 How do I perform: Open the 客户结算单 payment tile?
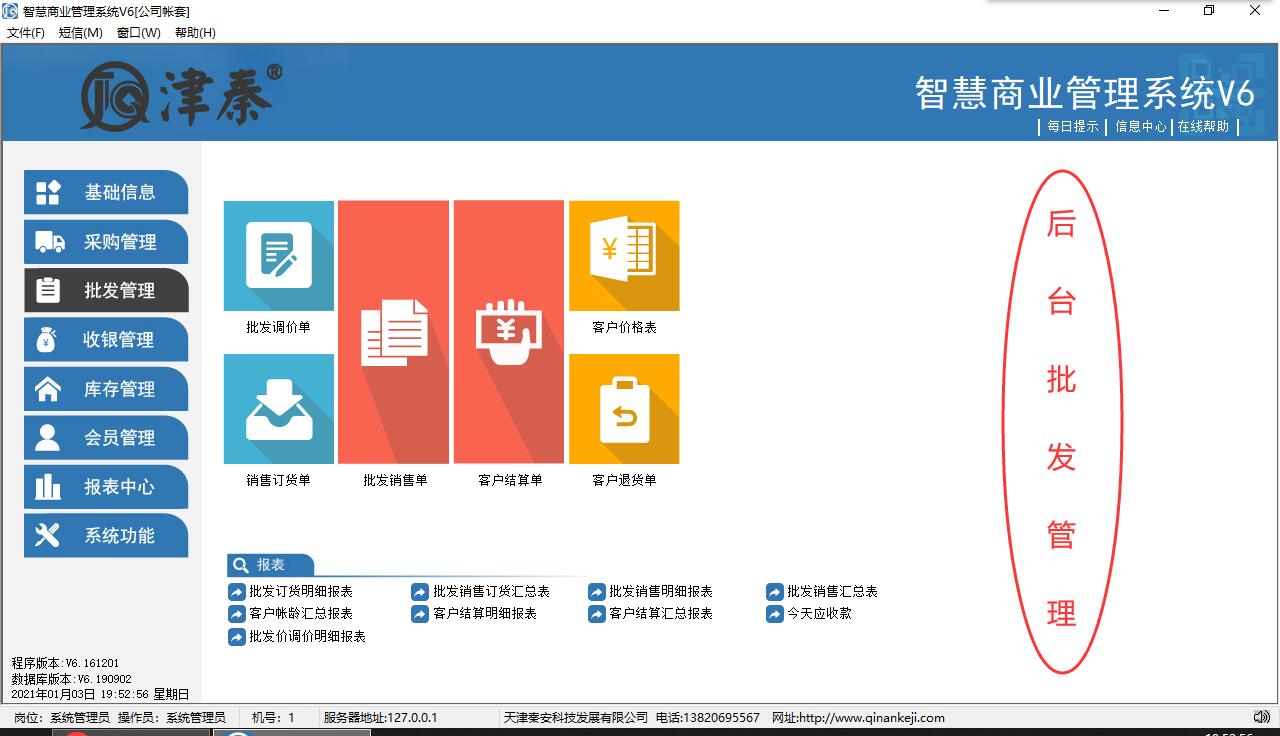509,332
